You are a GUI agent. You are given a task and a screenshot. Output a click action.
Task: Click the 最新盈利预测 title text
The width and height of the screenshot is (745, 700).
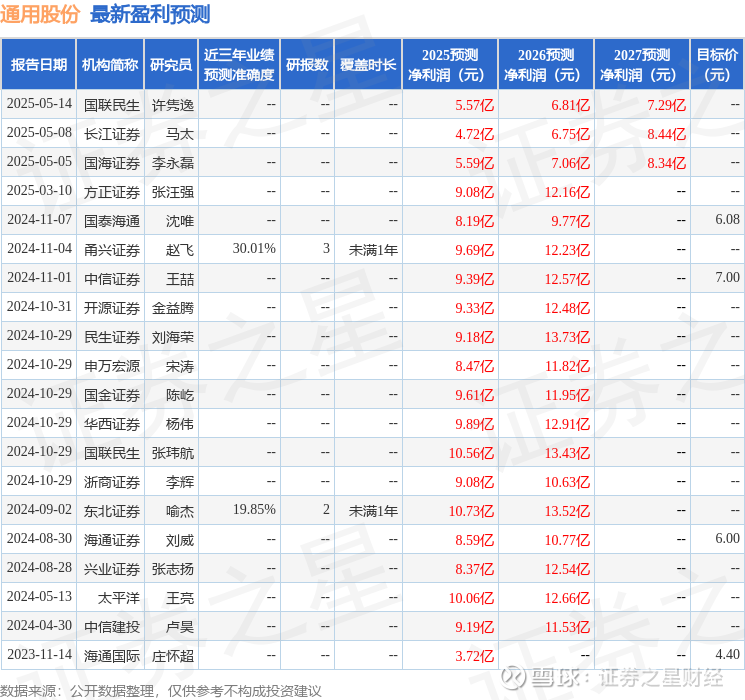pyautogui.click(x=150, y=14)
